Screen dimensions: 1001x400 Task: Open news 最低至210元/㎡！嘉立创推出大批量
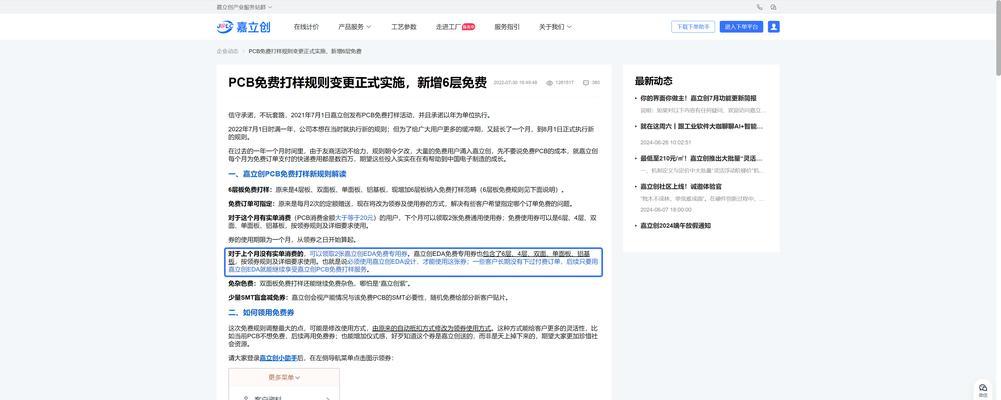[x=701, y=158]
